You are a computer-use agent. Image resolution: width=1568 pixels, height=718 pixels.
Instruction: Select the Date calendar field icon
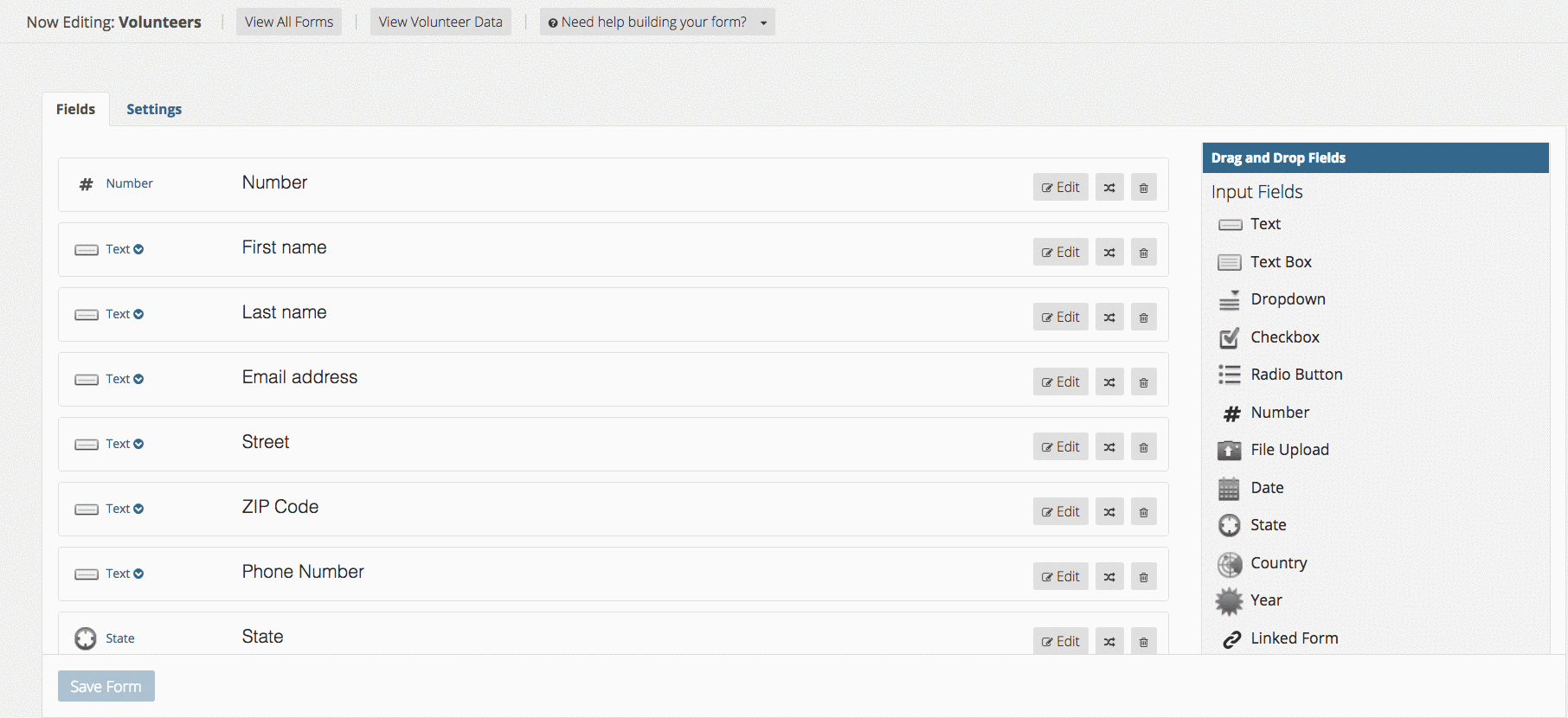[1229, 489]
